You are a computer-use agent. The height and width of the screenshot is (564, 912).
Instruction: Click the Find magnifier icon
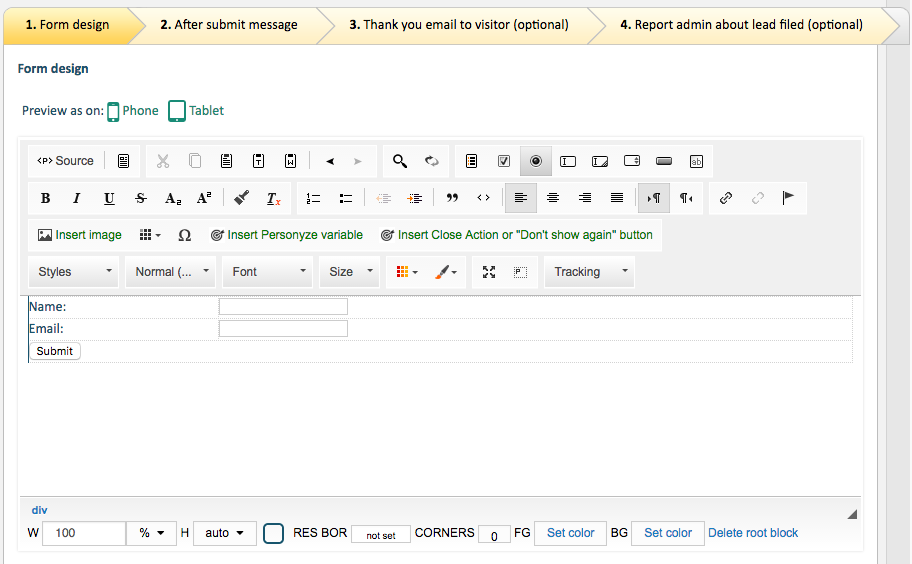point(400,161)
